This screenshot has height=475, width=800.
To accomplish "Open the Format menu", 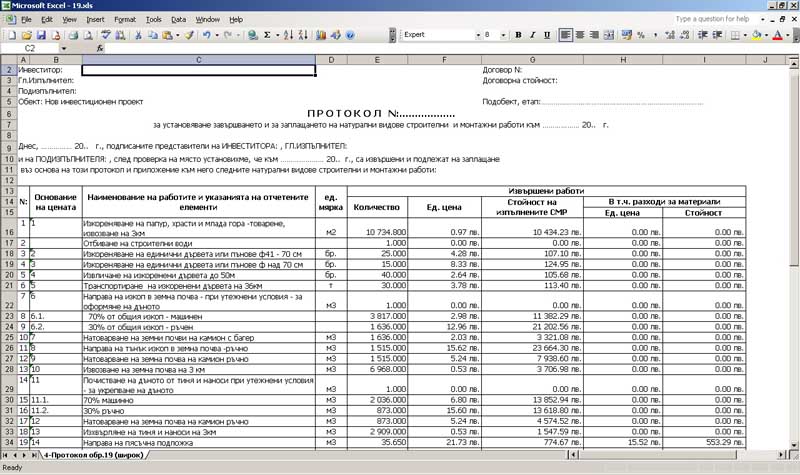I will click(125, 19).
